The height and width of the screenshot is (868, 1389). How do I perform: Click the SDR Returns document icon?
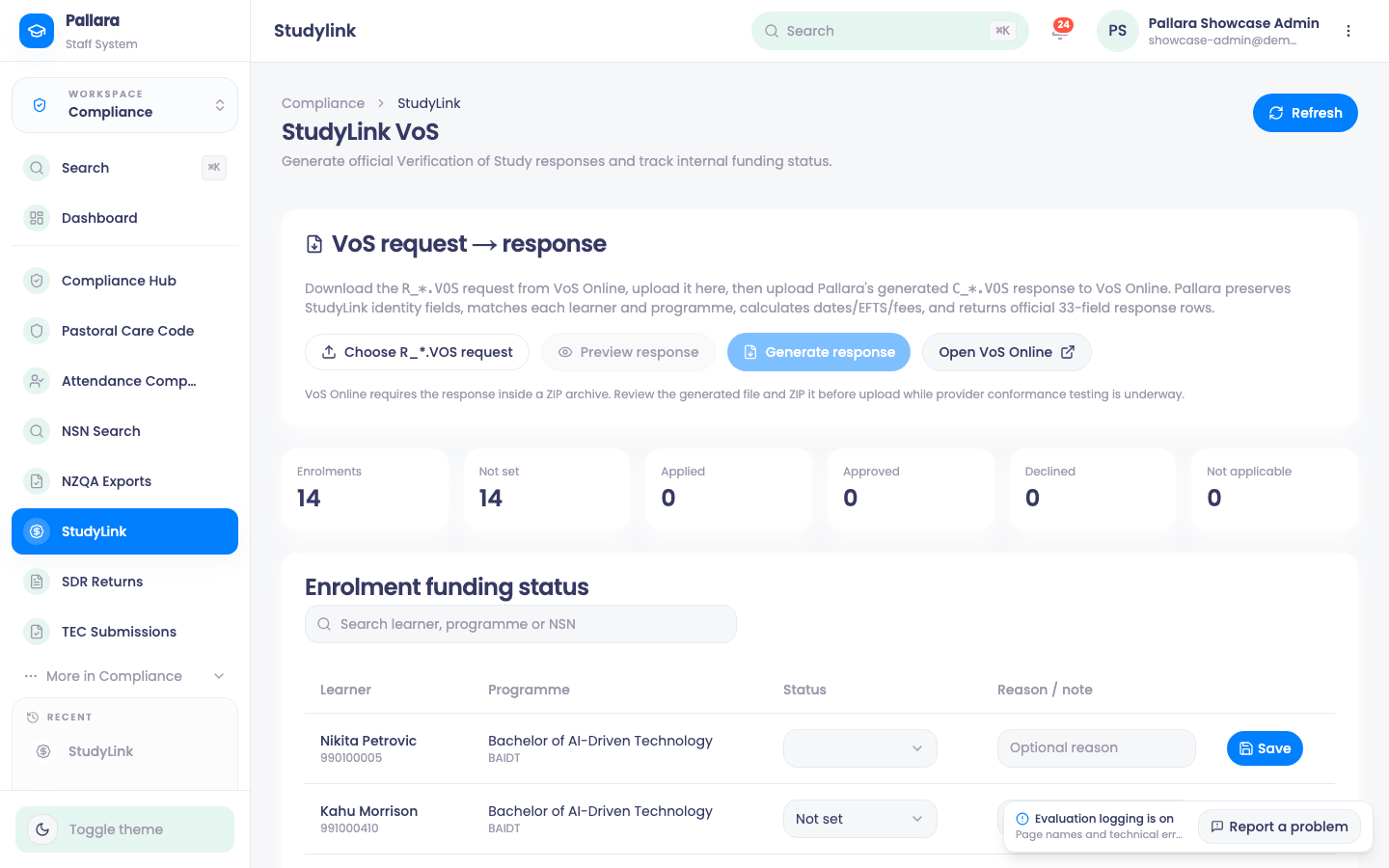[x=37, y=582]
